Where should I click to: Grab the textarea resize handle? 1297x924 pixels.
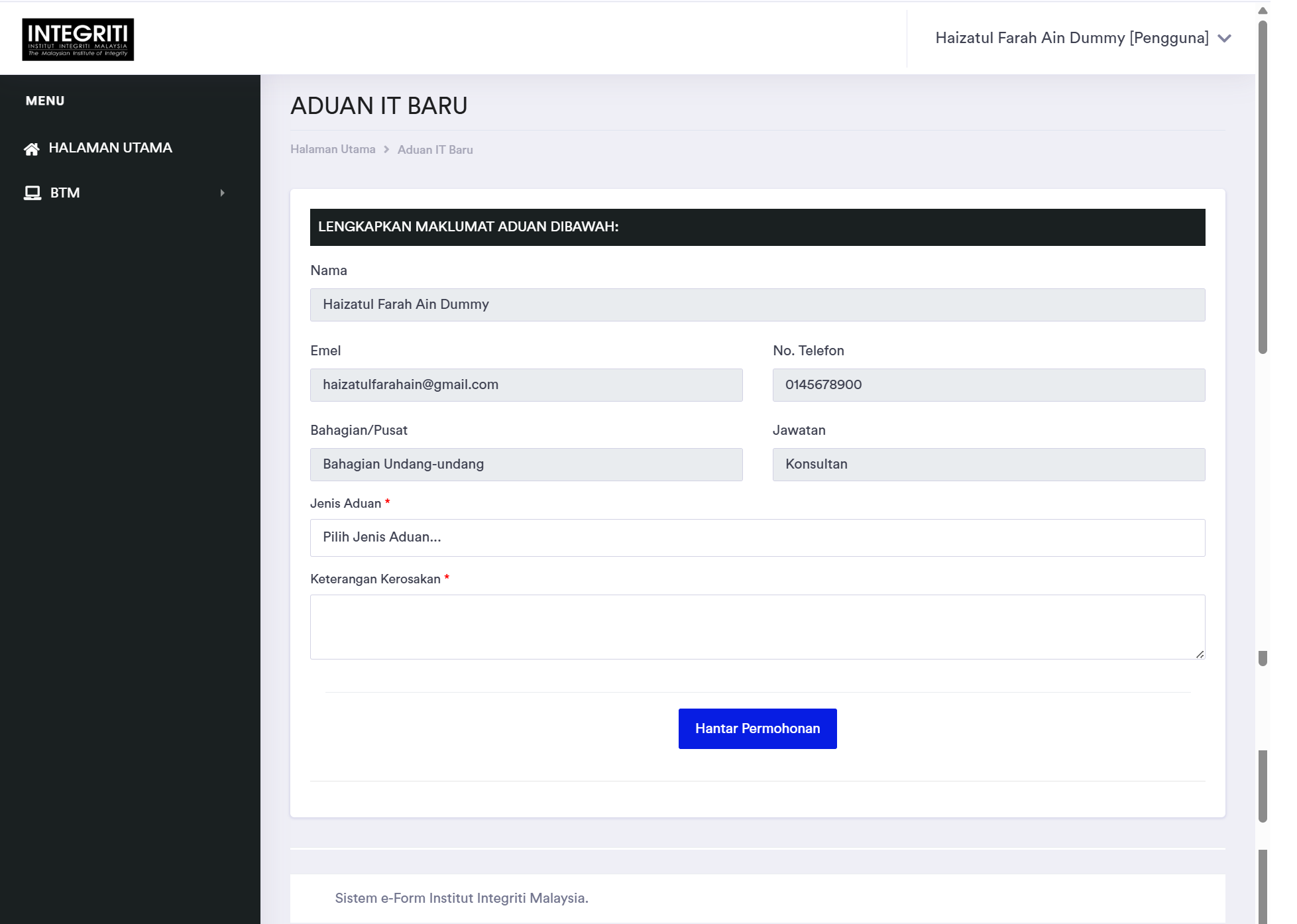(1200, 654)
